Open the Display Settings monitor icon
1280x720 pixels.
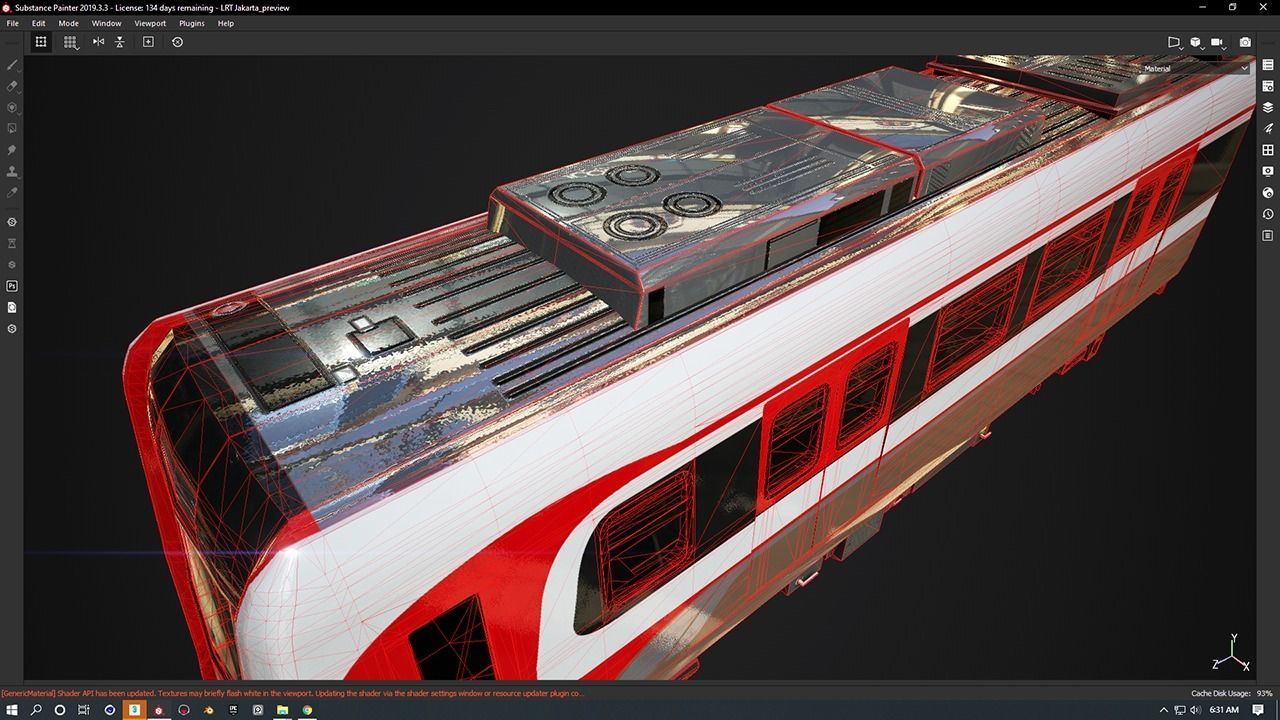click(x=1268, y=172)
